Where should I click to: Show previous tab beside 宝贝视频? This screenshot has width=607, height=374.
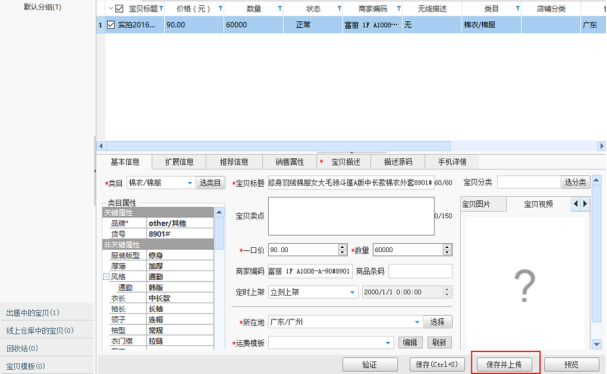point(576,204)
